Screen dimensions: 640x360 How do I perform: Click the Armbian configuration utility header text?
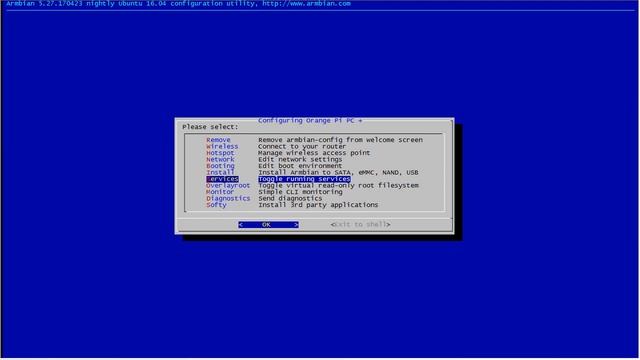pos(178,4)
